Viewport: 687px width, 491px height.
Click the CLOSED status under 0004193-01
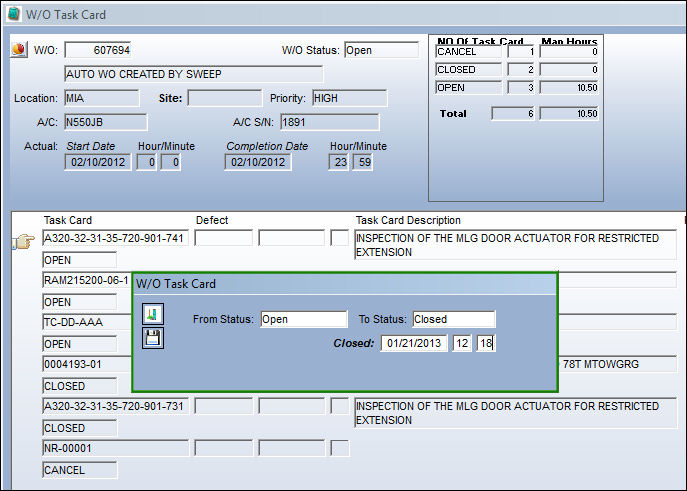click(x=80, y=386)
